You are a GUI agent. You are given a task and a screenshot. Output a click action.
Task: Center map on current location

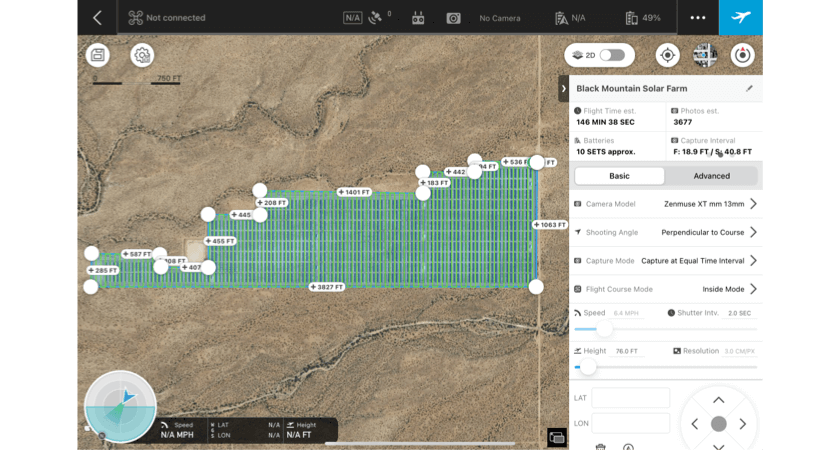click(x=668, y=55)
